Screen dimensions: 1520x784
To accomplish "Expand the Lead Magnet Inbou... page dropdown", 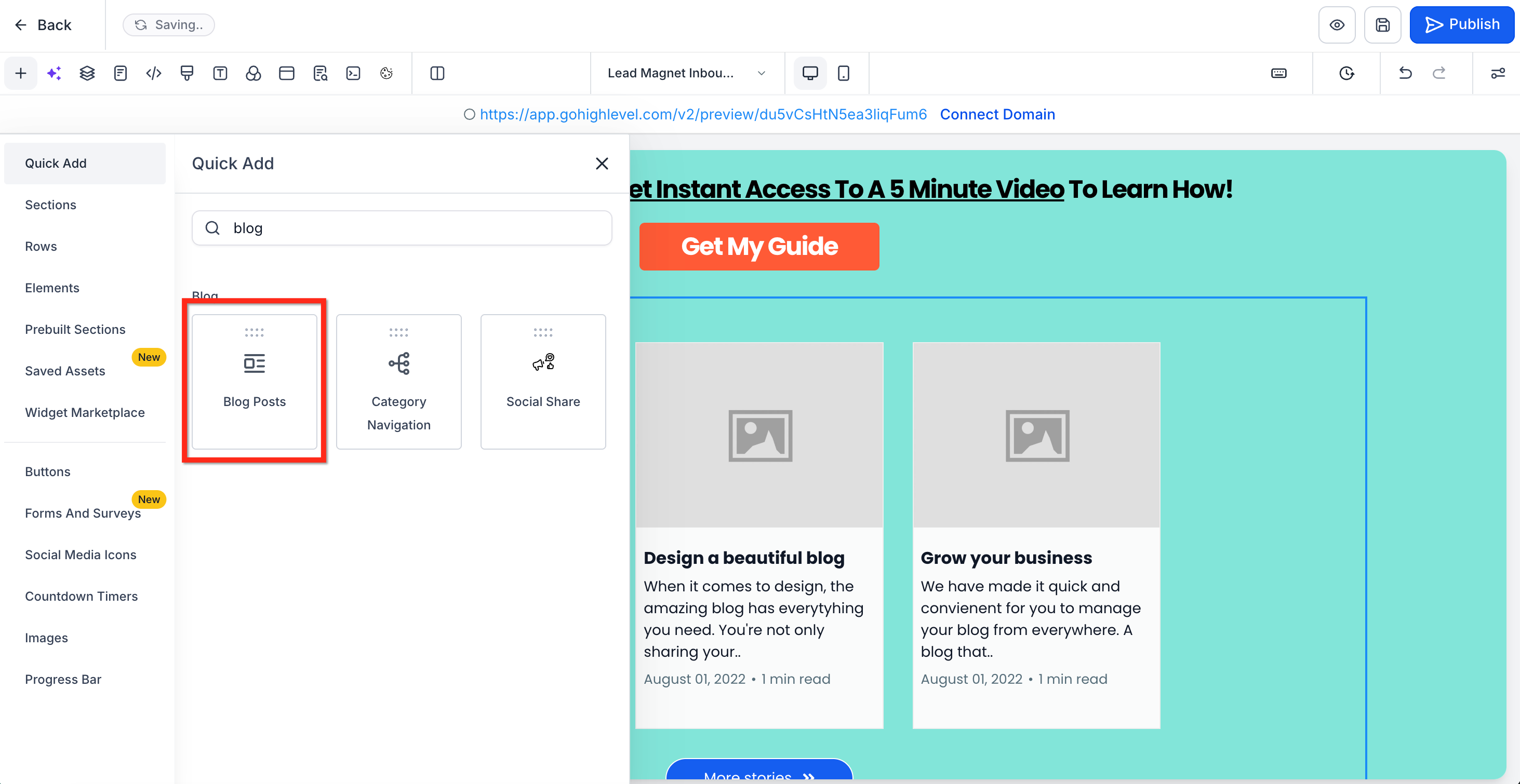I will click(686, 73).
